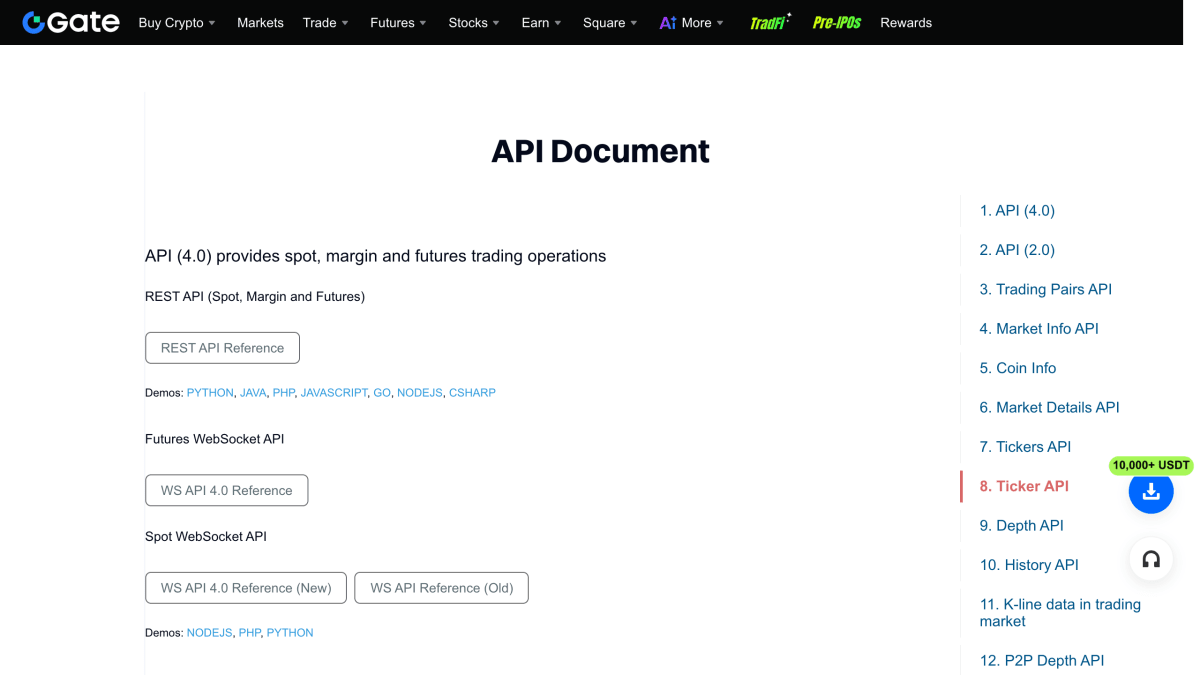The height and width of the screenshot is (675, 1200).
Task: Jump to 10. History API
Action: point(1029,565)
